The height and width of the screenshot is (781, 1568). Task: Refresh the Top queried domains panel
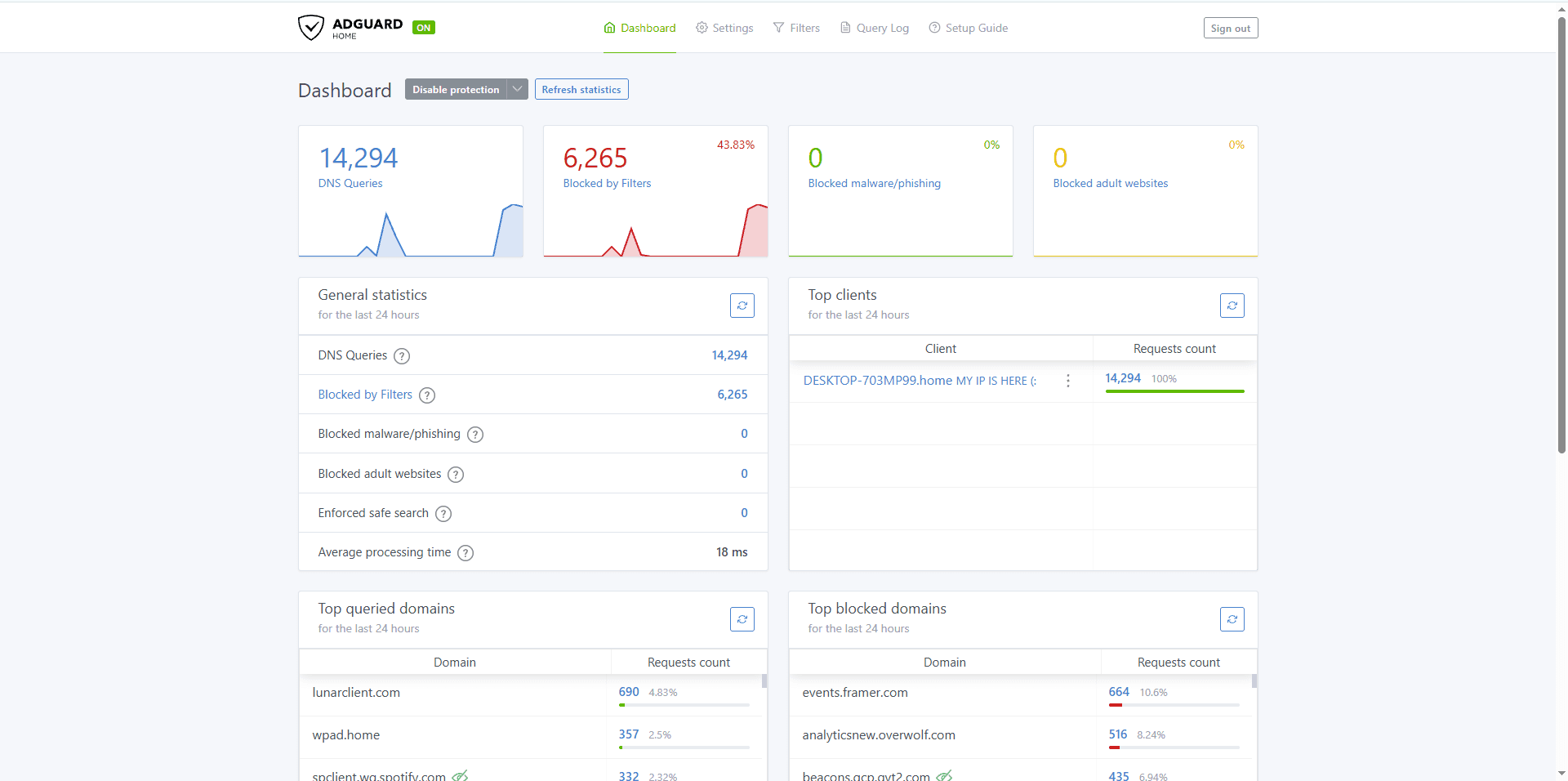click(742, 619)
